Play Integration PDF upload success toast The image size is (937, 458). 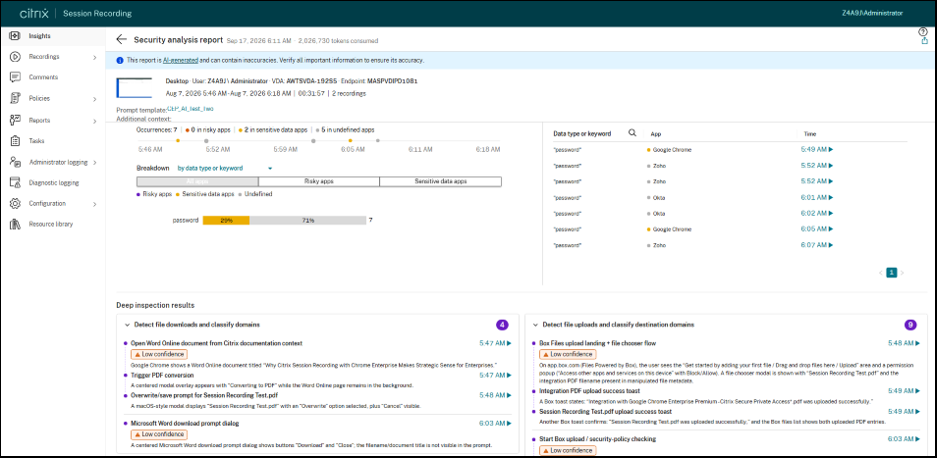904,390
